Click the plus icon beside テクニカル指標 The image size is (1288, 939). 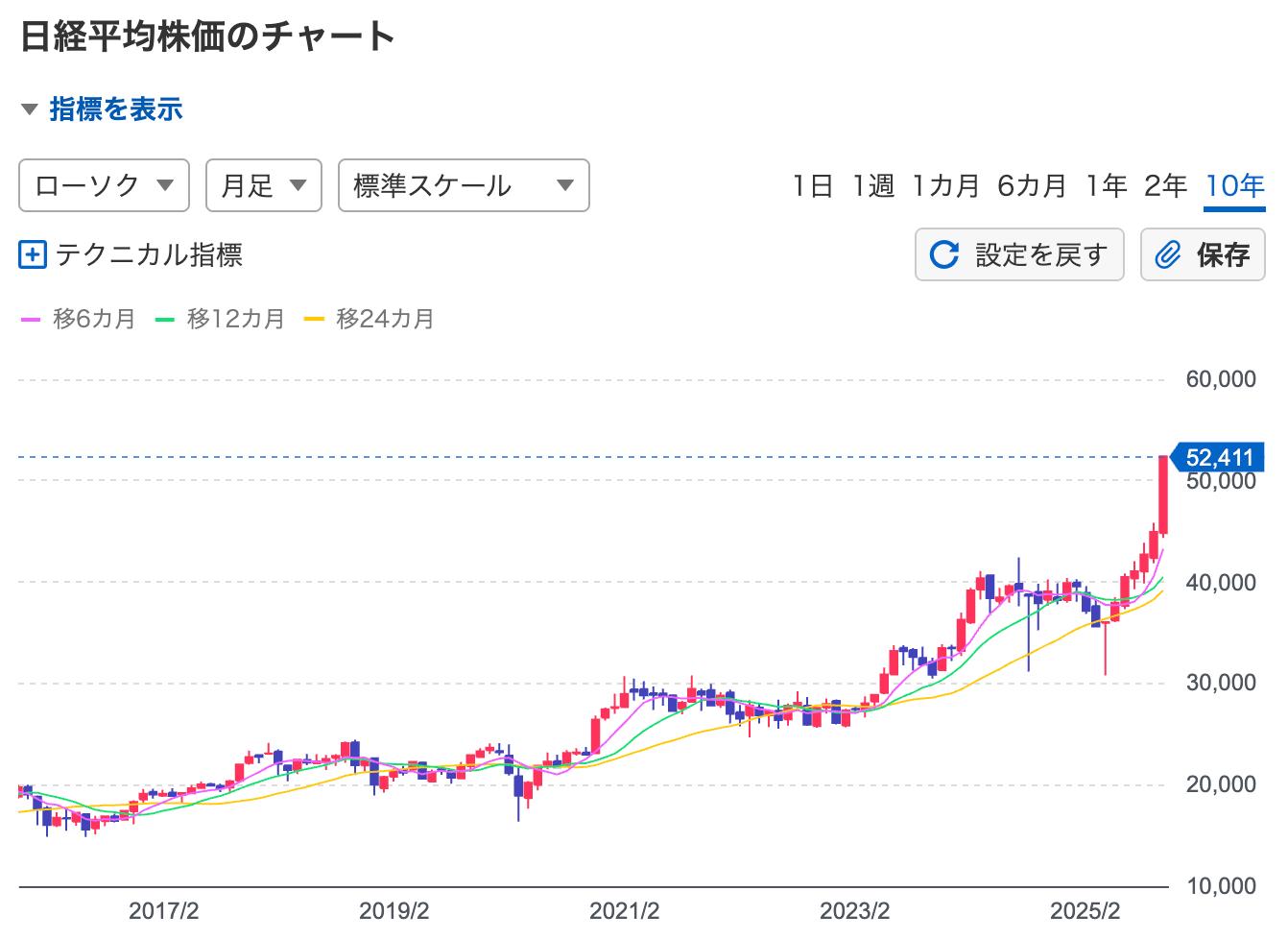pyautogui.click(x=33, y=255)
